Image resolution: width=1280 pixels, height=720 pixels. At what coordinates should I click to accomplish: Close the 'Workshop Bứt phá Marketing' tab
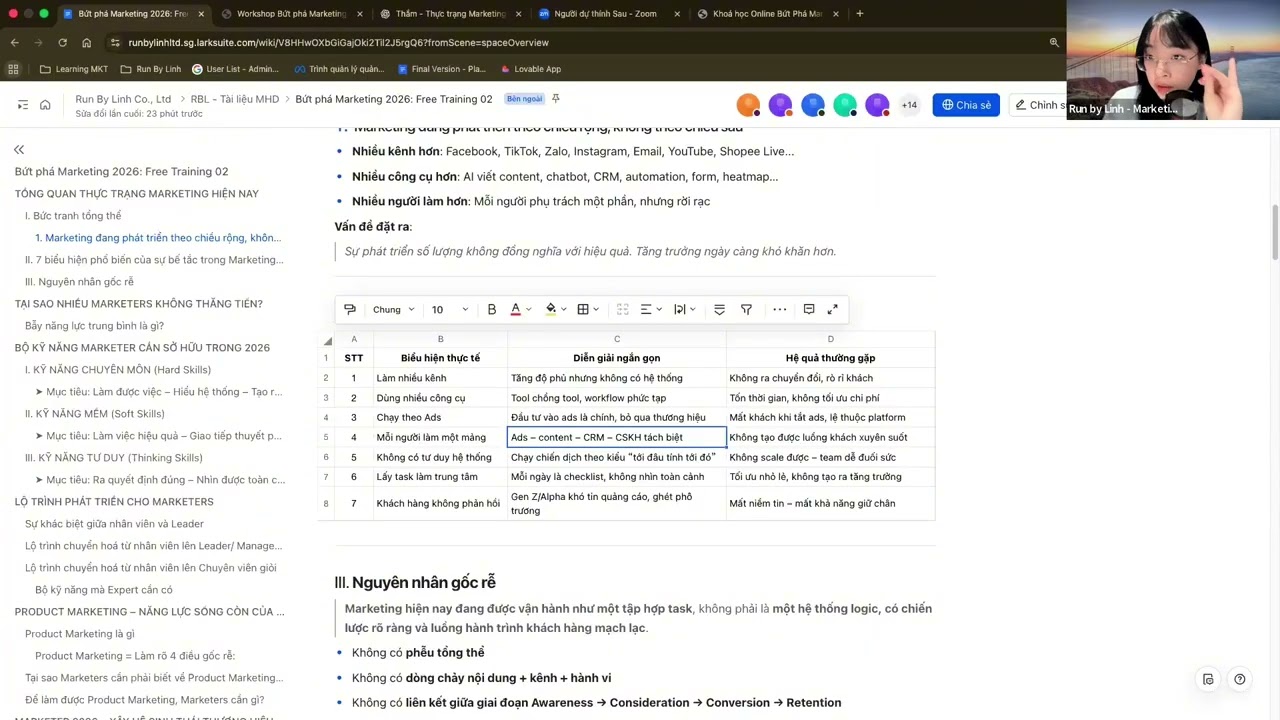point(358,14)
